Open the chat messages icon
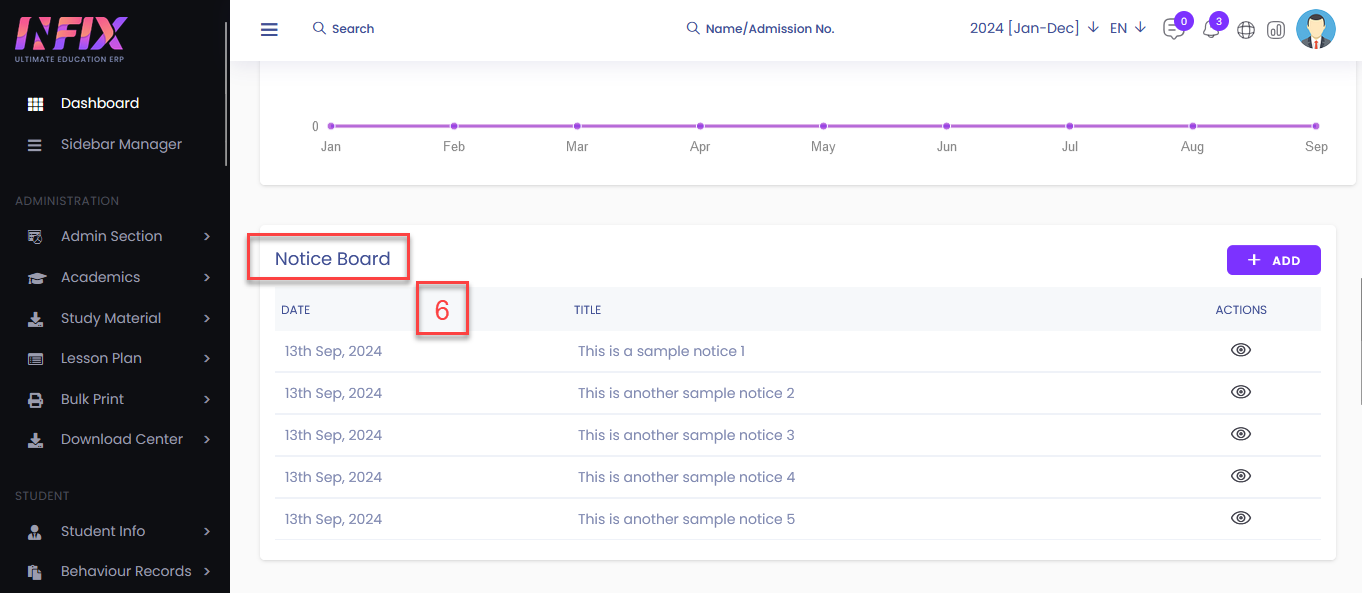The height and width of the screenshot is (593, 1362). click(1173, 30)
